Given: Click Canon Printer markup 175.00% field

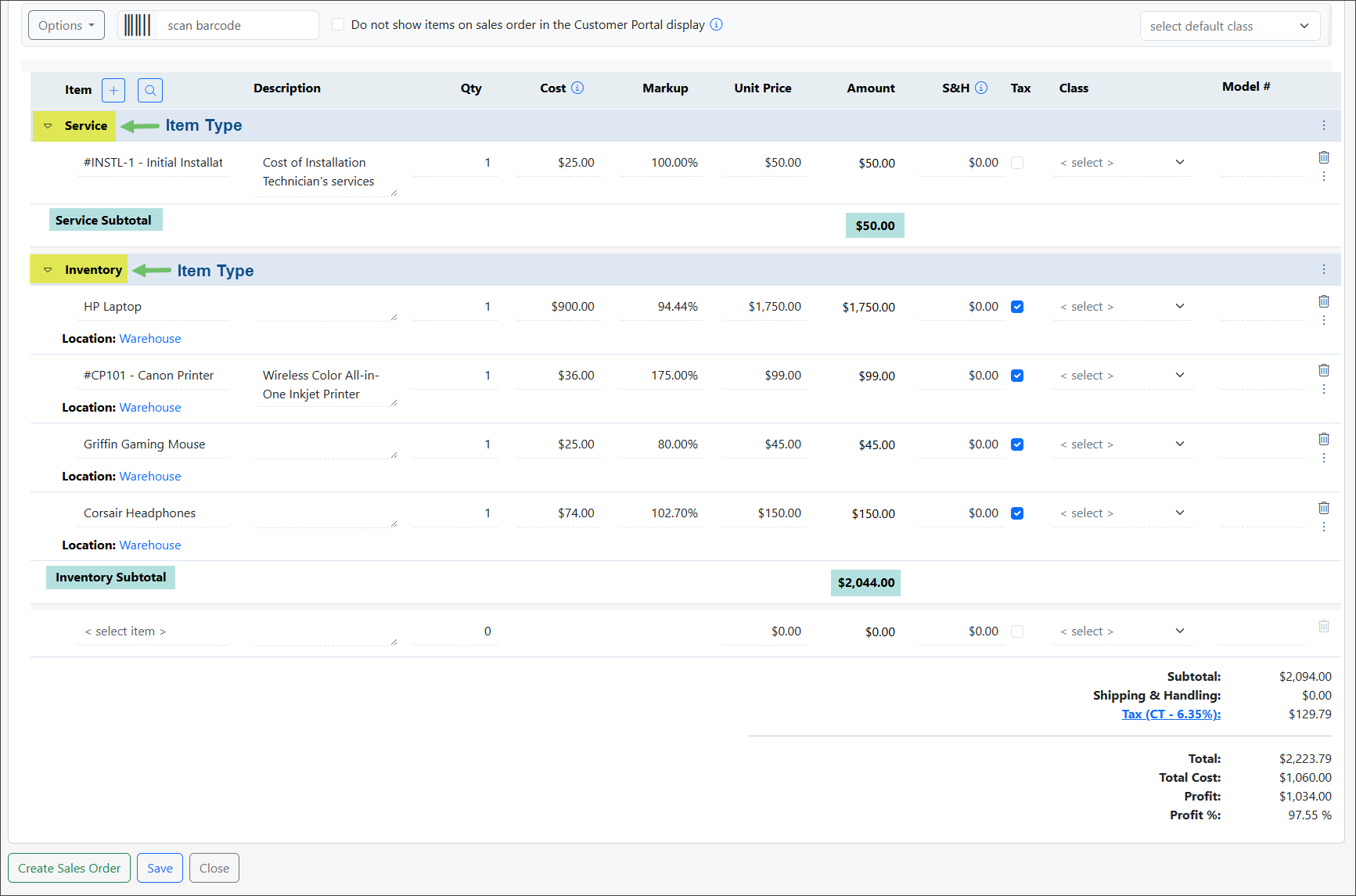Looking at the screenshot, I should tap(661, 376).
